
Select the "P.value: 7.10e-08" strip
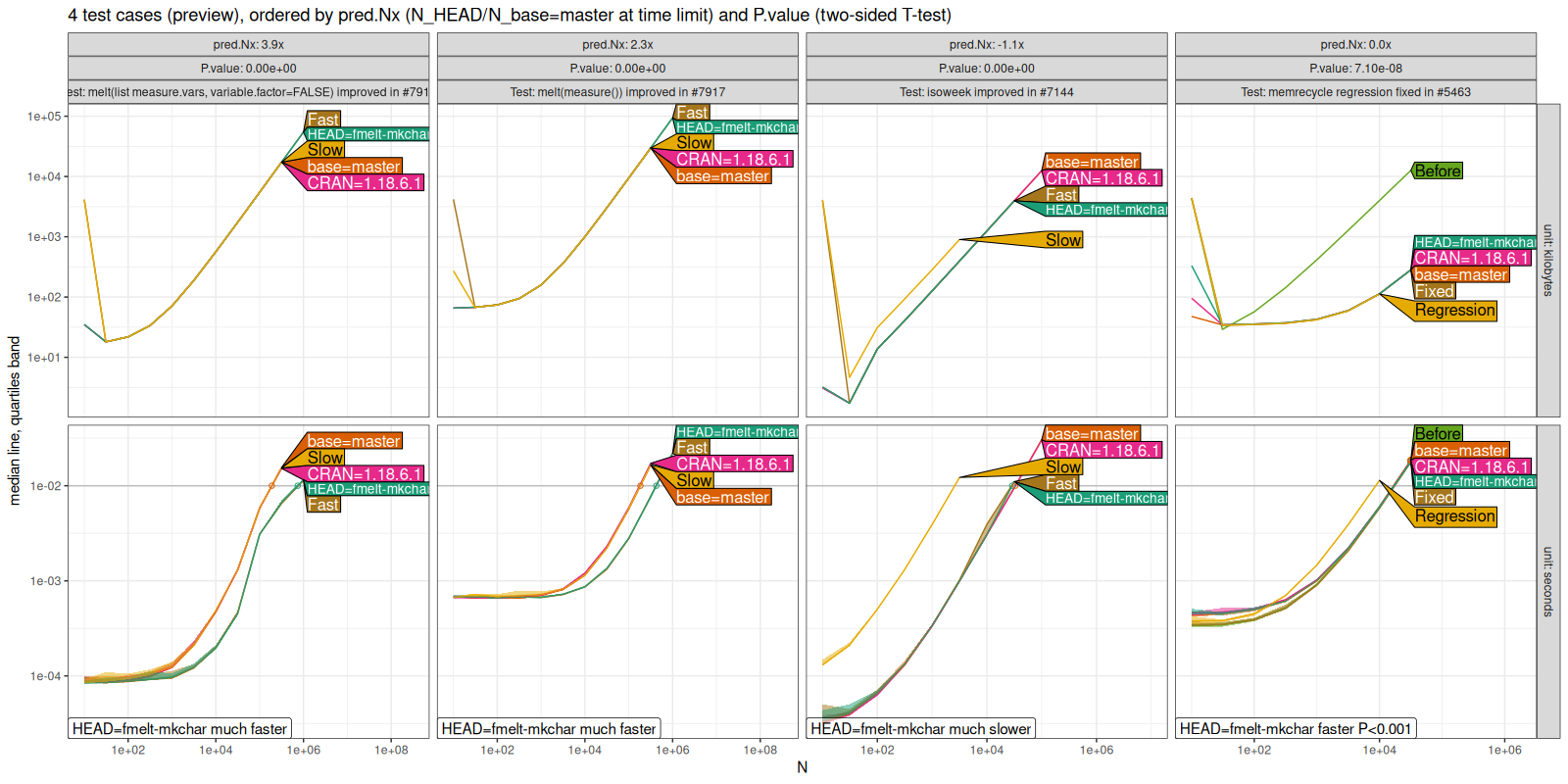[1355, 69]
